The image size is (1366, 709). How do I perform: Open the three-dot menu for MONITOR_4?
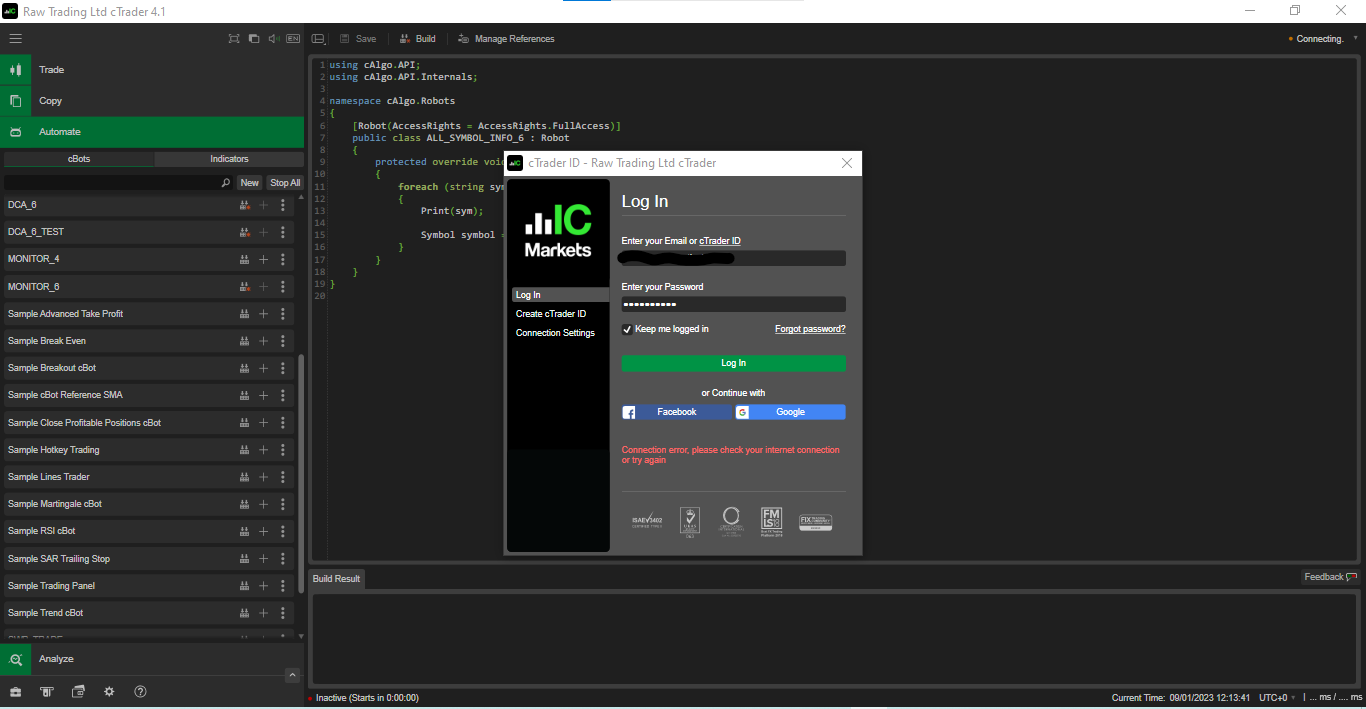click(x=283, y=259)
